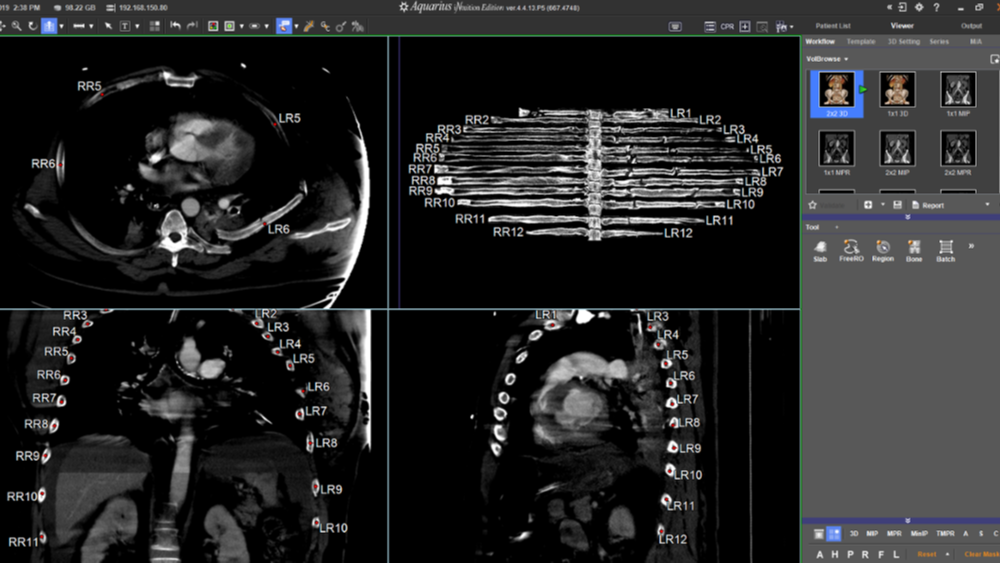This screenshot has width=1000, height=563.
Task: Select the FreeRO tool
Action: 851,251
